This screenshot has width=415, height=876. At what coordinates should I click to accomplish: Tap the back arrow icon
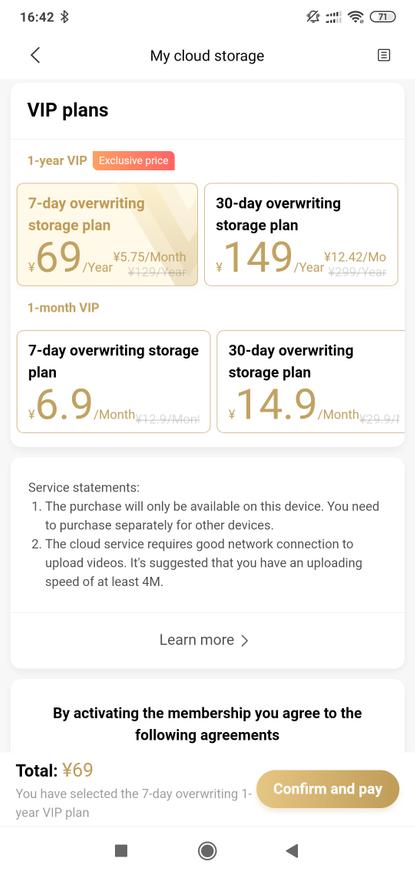(x=35, y=55)
